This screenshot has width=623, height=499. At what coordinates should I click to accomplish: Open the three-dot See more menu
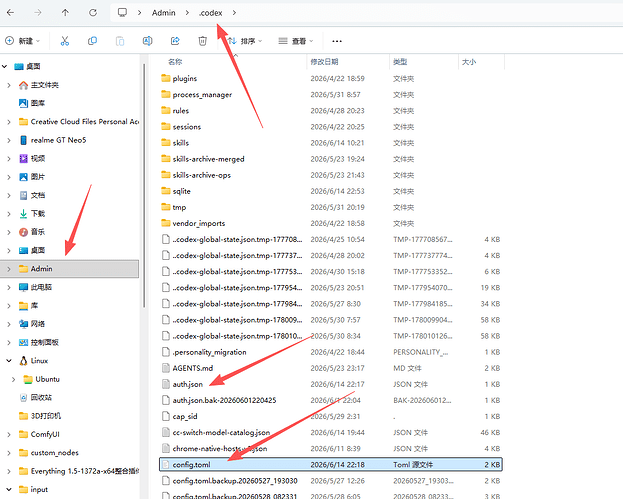coord(337,41)
